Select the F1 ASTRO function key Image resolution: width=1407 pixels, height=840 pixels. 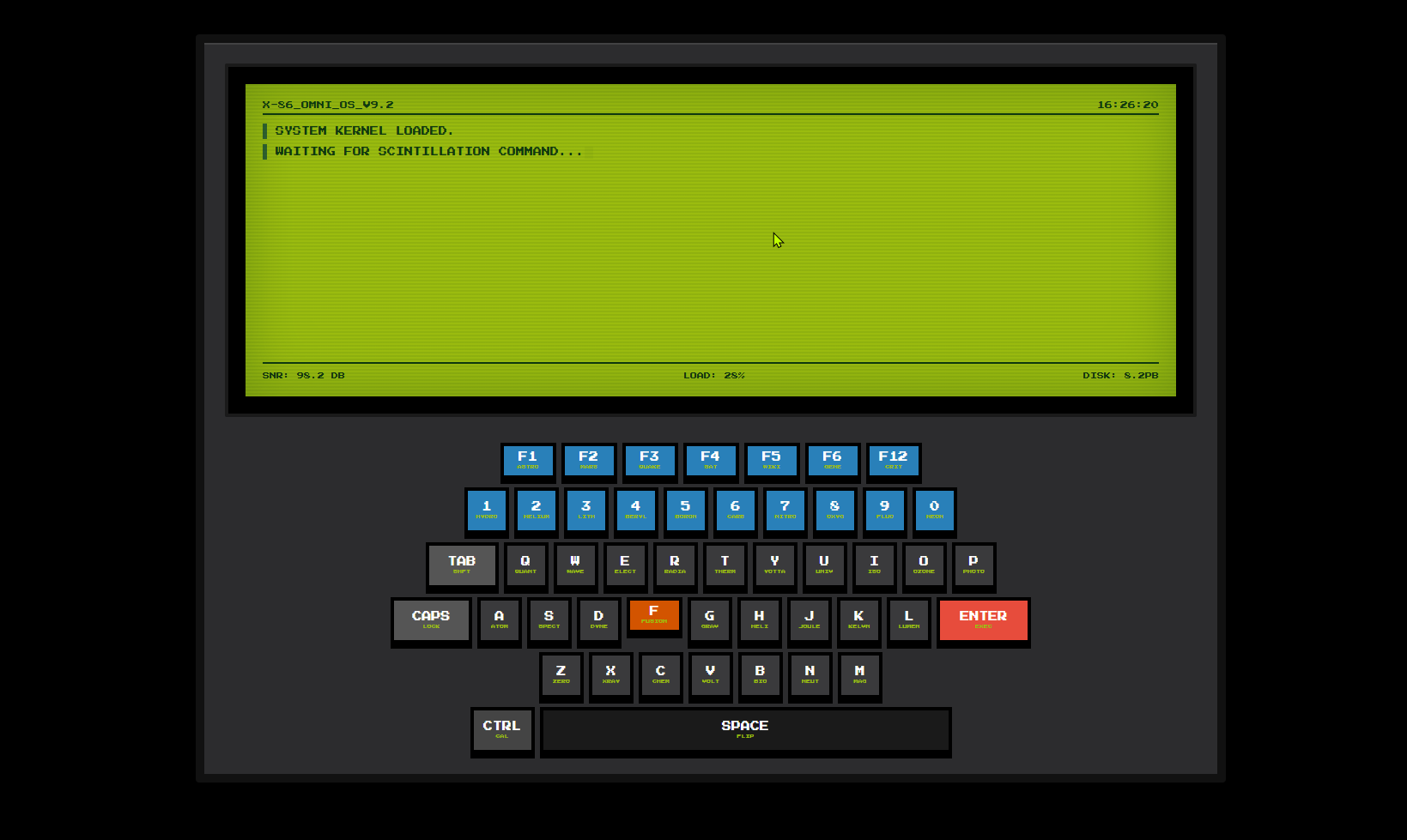[527, 461]
